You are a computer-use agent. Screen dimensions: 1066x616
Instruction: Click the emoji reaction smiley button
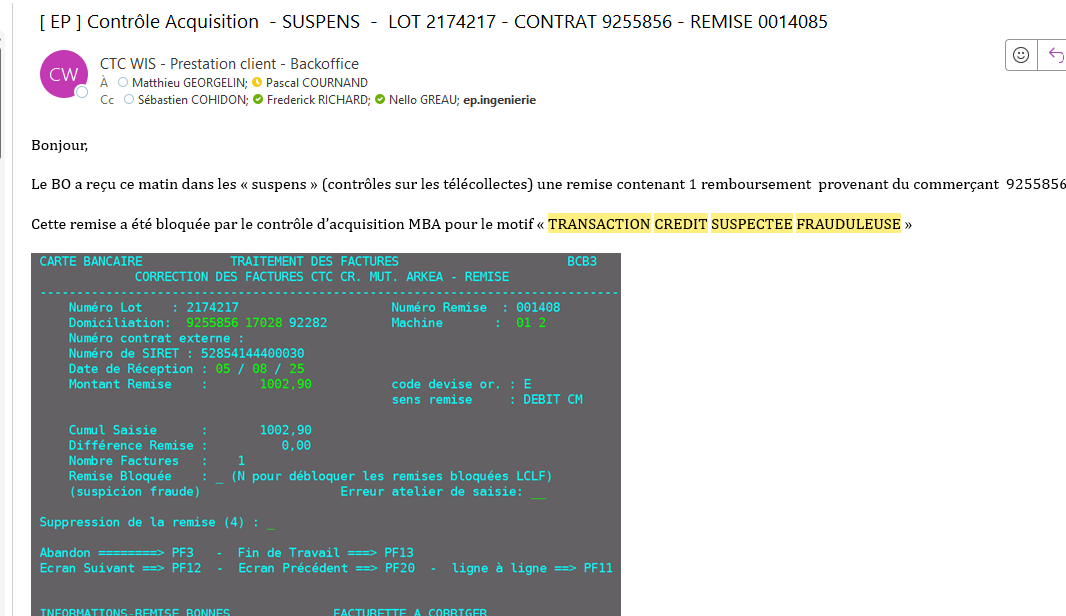[x=1021, y=56]
